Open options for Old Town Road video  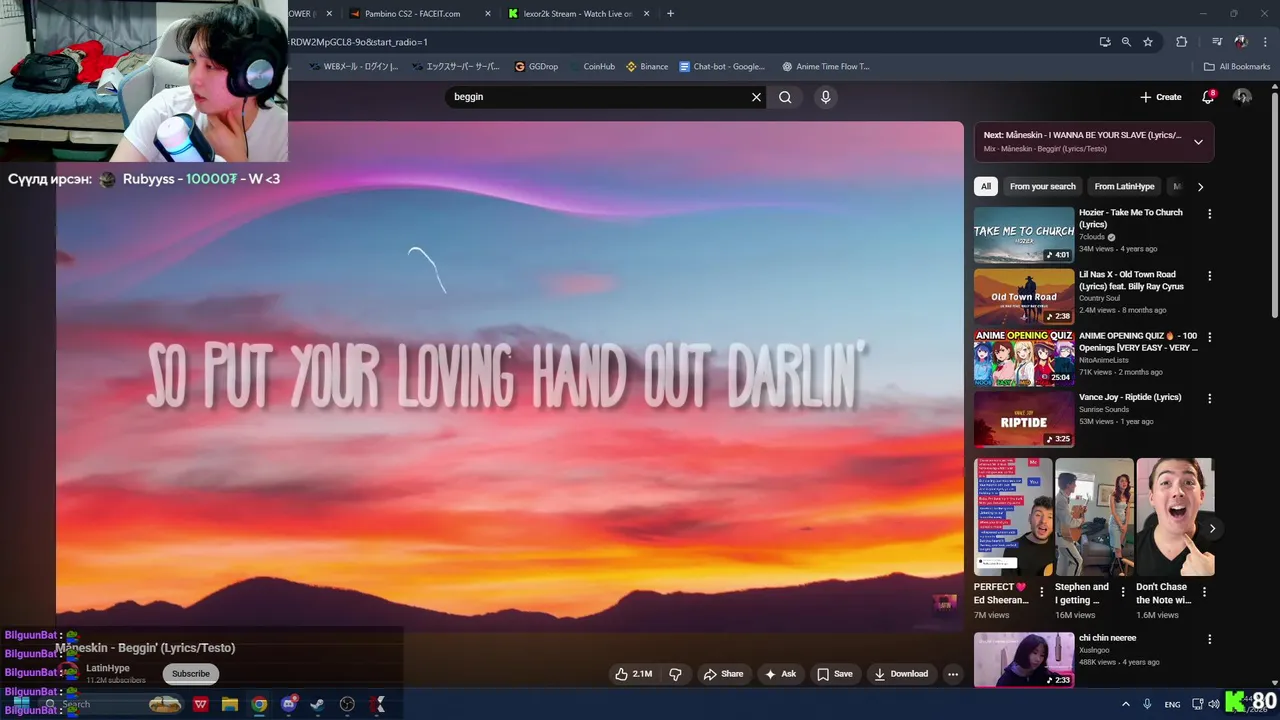click(1209, 276)
